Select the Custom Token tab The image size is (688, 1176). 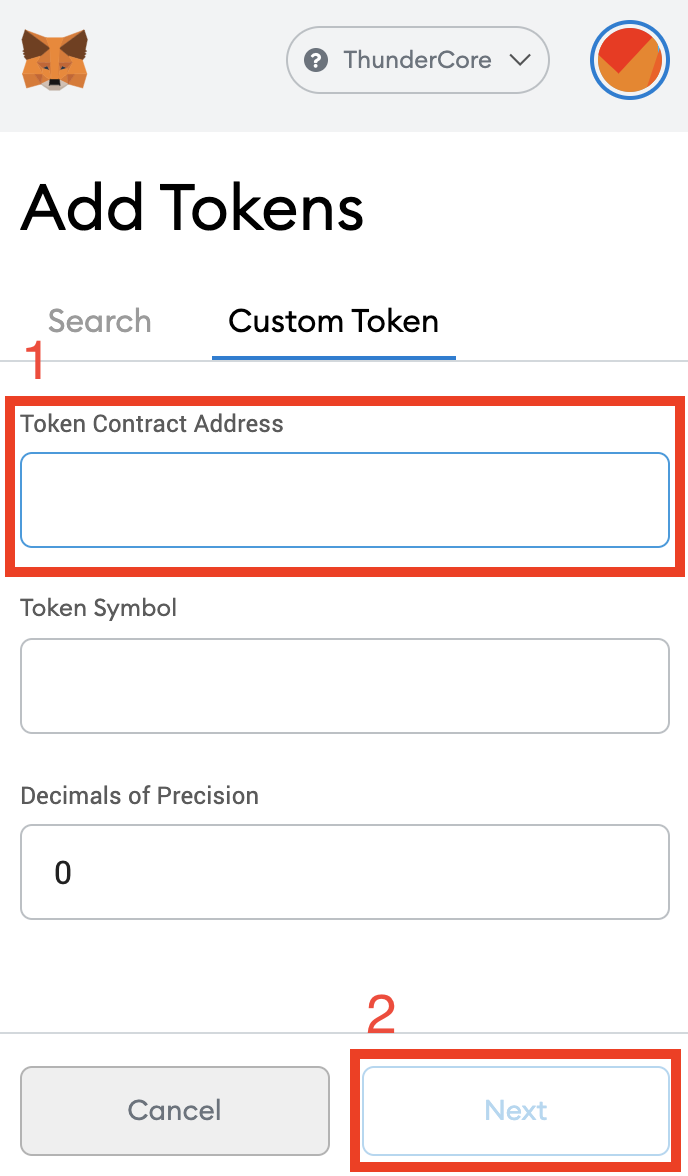tap(333, 321)
